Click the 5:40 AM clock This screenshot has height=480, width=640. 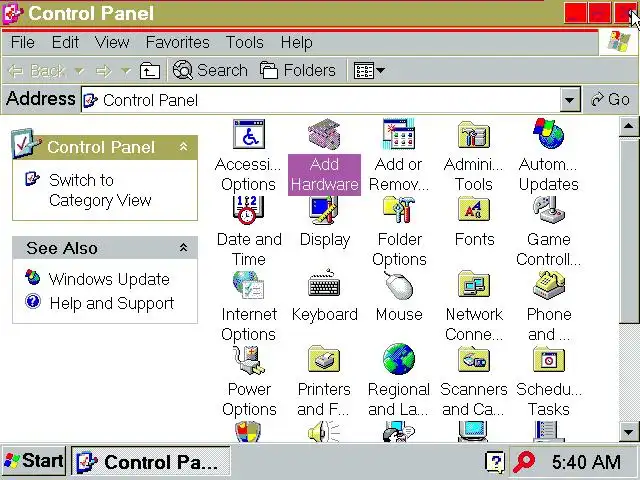pyautogui.click(x=586, y=462)
